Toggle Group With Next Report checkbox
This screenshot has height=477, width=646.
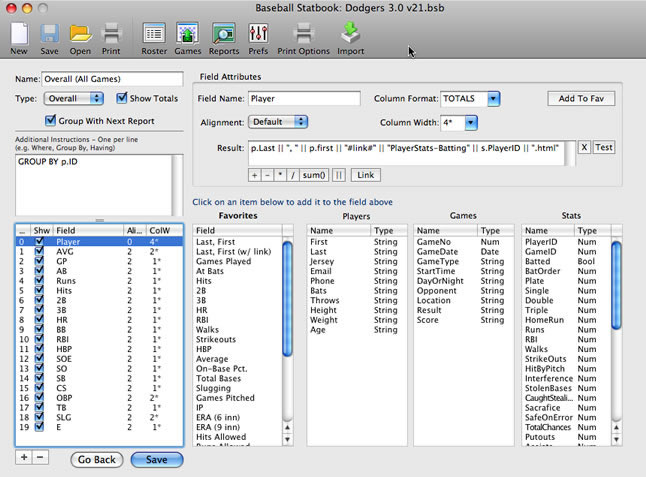[x=50, y=121]
